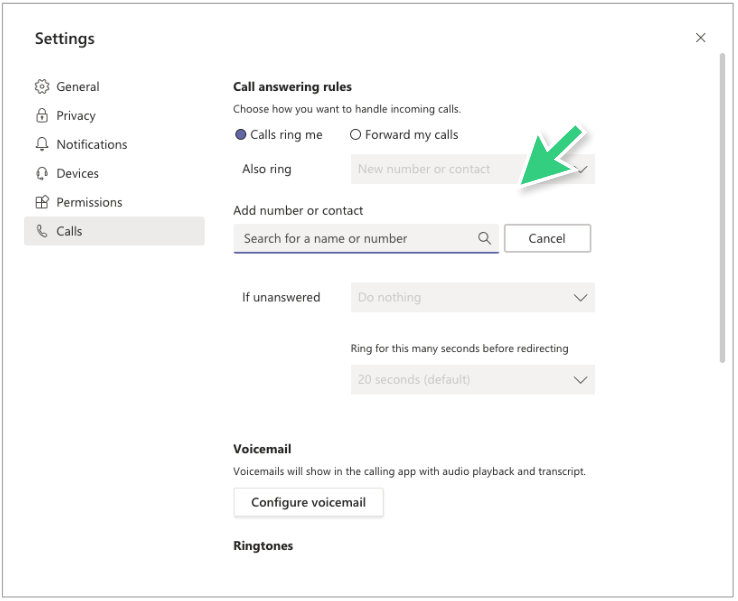This screenshot has width=738, height=601.
Task: Open the 20 seconds ring duration dropdown
Action: click(x=473, y=379)
